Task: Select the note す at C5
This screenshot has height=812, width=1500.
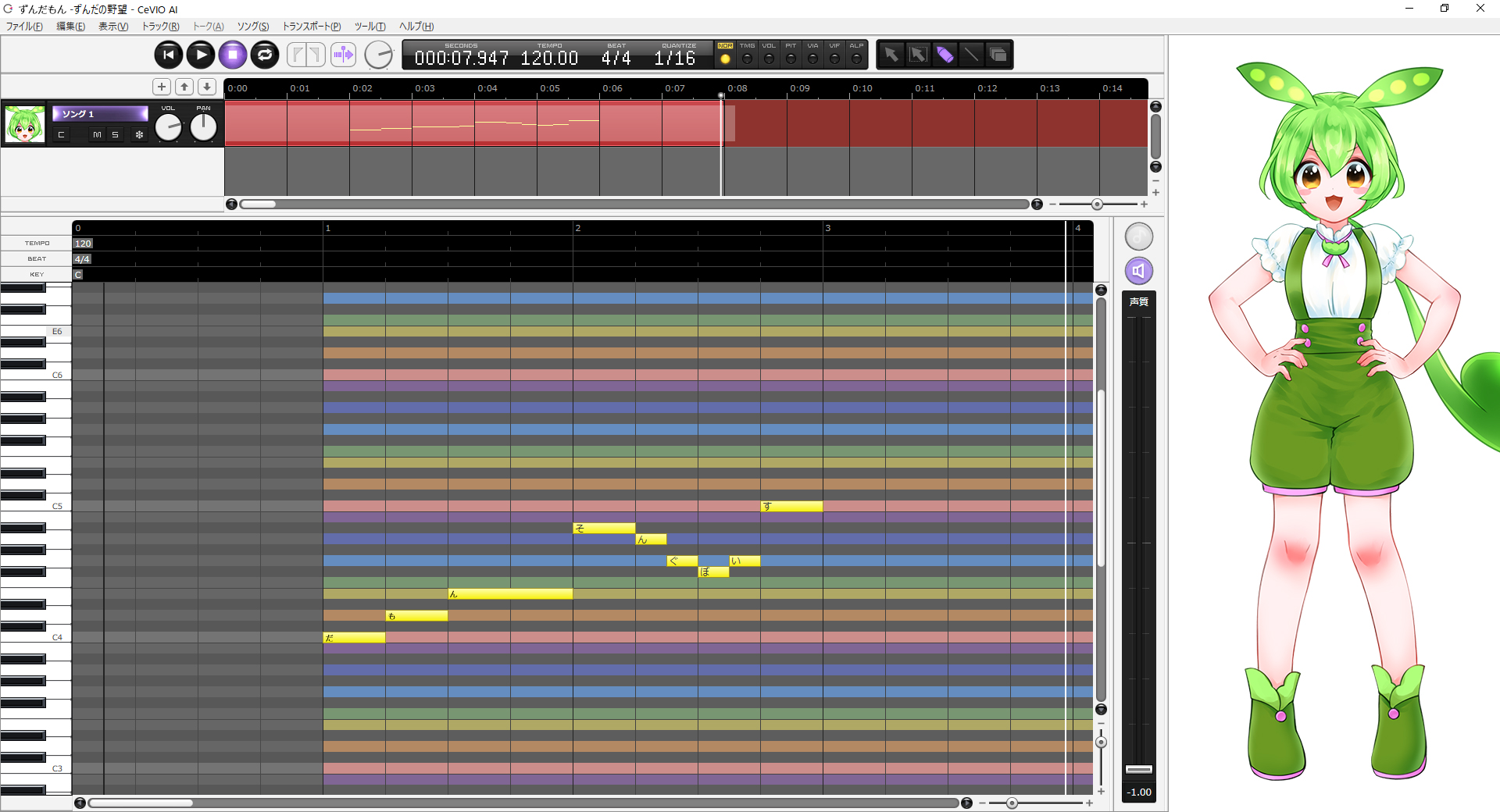Action: tap(791, 507)
